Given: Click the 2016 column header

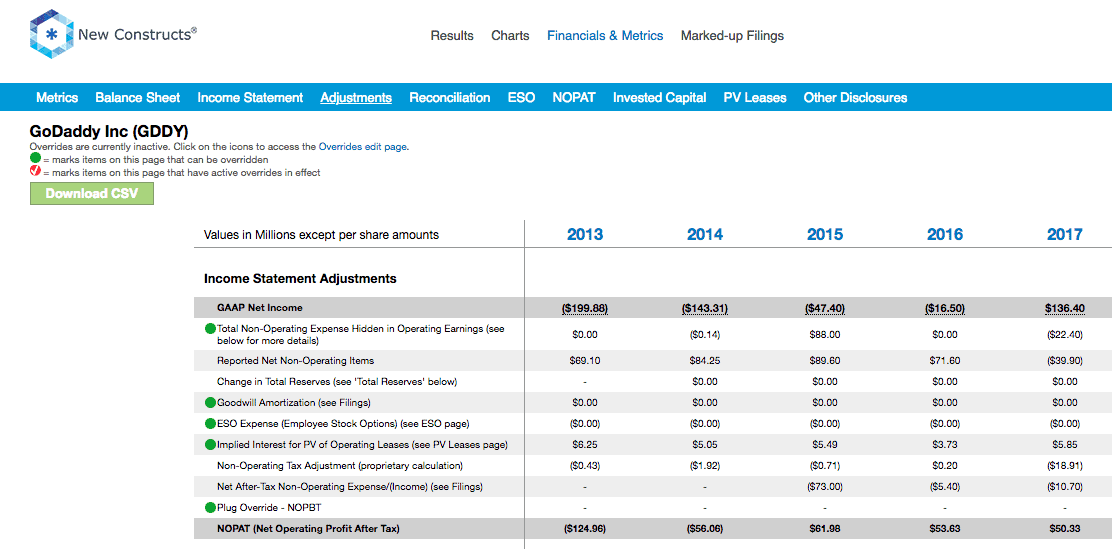Looking at the screenshot, I should pyautogui.click(x=945, y=235).
